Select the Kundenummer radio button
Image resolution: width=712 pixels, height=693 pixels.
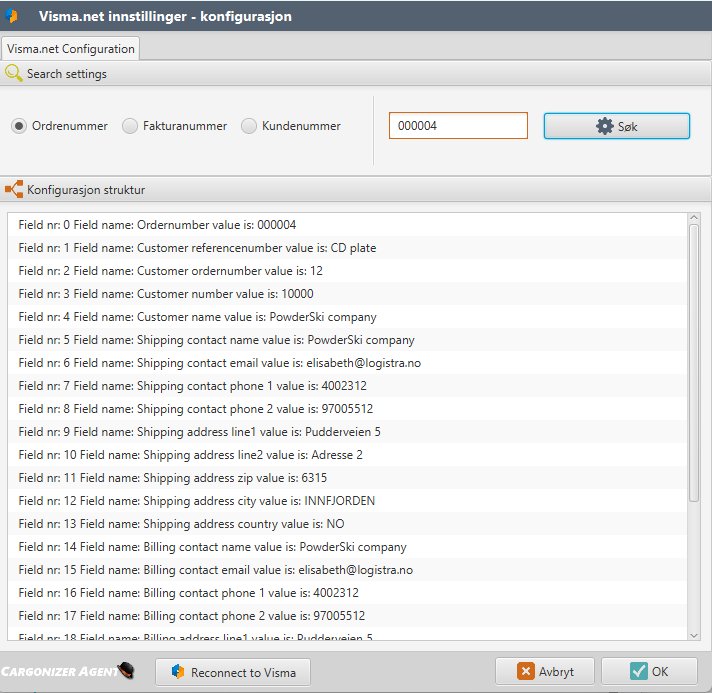(249, 126)
